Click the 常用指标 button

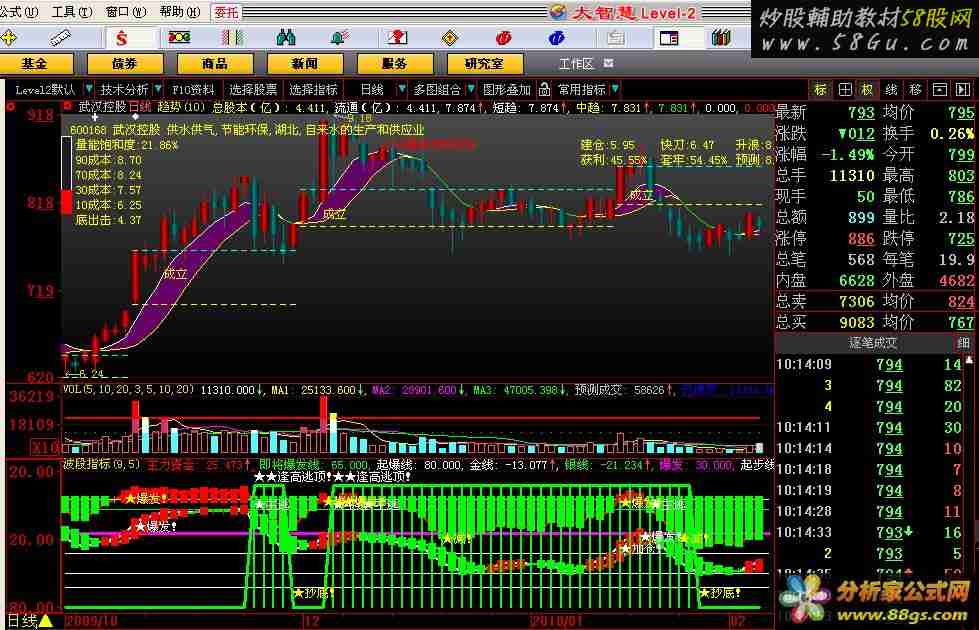[581, 89]
